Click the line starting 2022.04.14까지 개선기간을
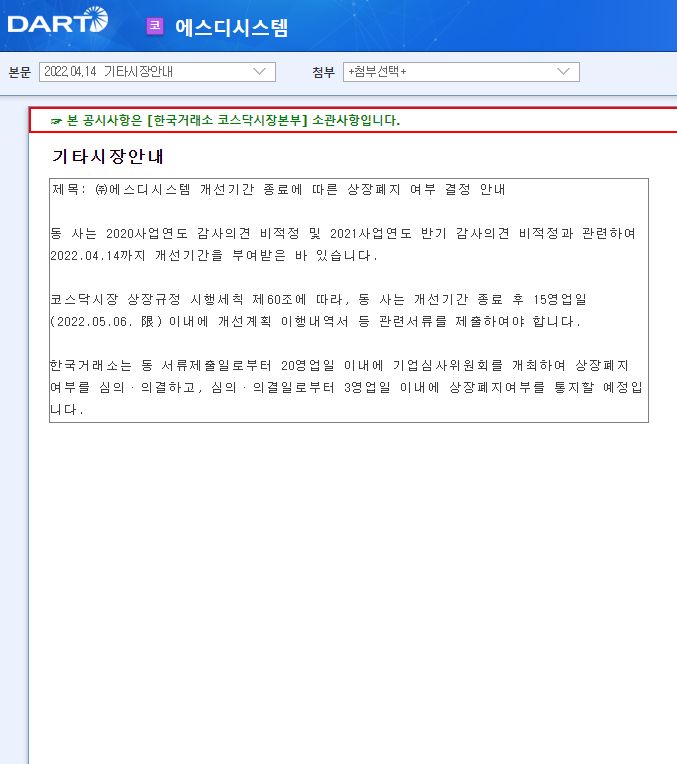Image resolution: width=677 pixels, height=764 pixels. click(214, 256)
